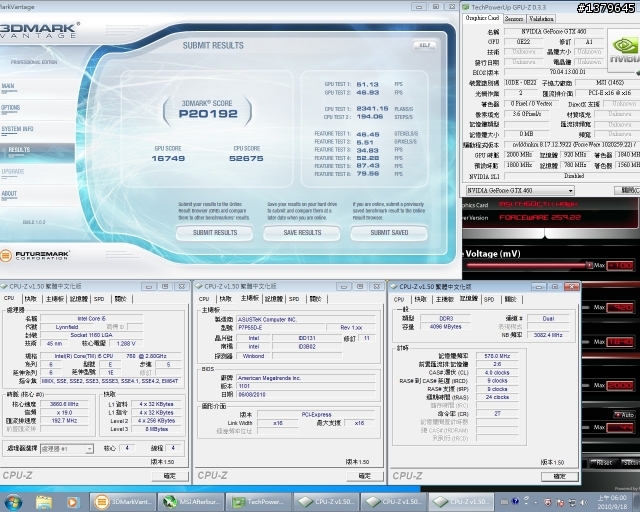Click the highlighted active CPU-Z taskbar button
Screen dimensions: 640x512
[x=461, y=502]
